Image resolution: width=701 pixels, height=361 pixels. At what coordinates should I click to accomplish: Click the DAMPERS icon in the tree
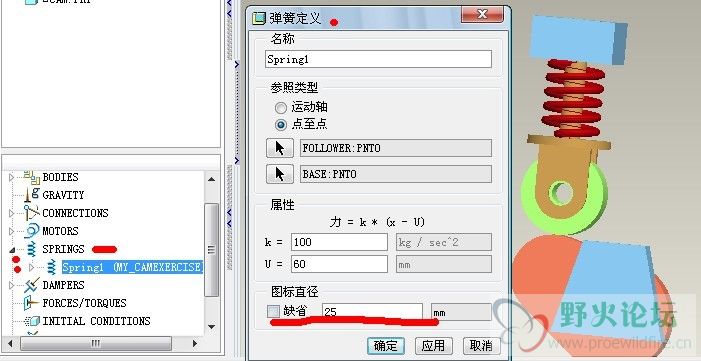point(32,285)
